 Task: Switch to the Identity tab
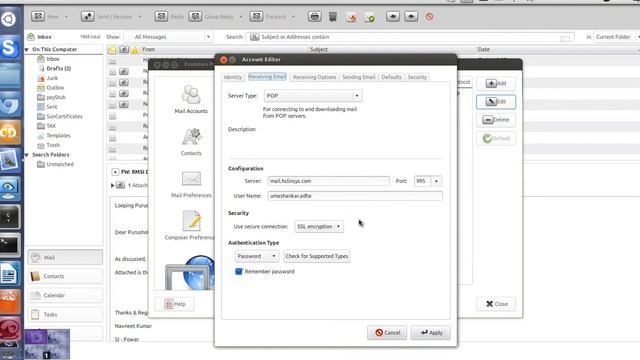point(233,77)
